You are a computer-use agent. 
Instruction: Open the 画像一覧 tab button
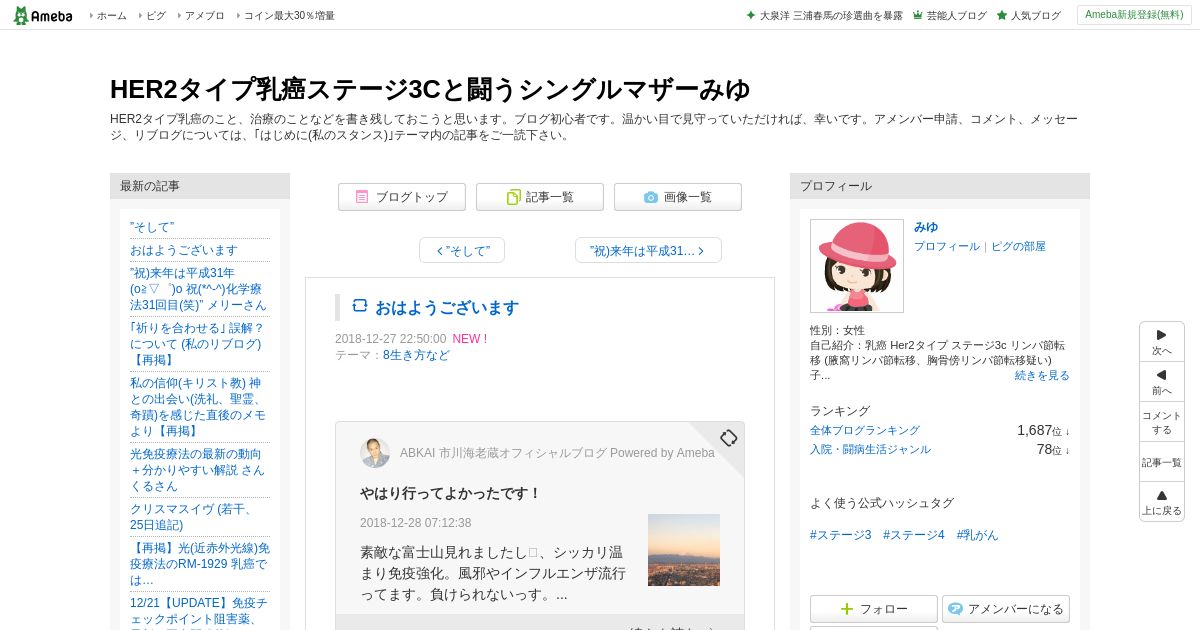coord(678,197)
